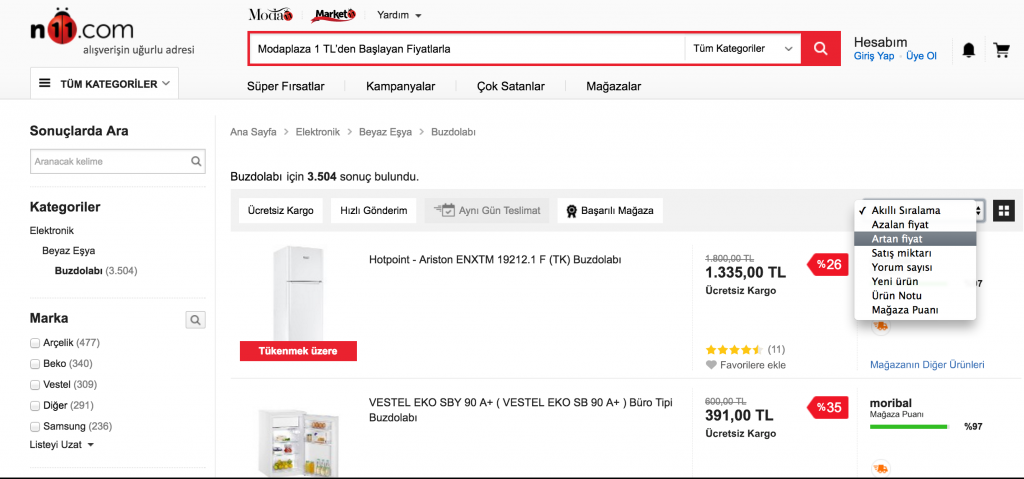Select Buzdolabı (3.504) category
Image resolution: width=1024 pixels, height=479 pixels.
[x=96, y=271]
